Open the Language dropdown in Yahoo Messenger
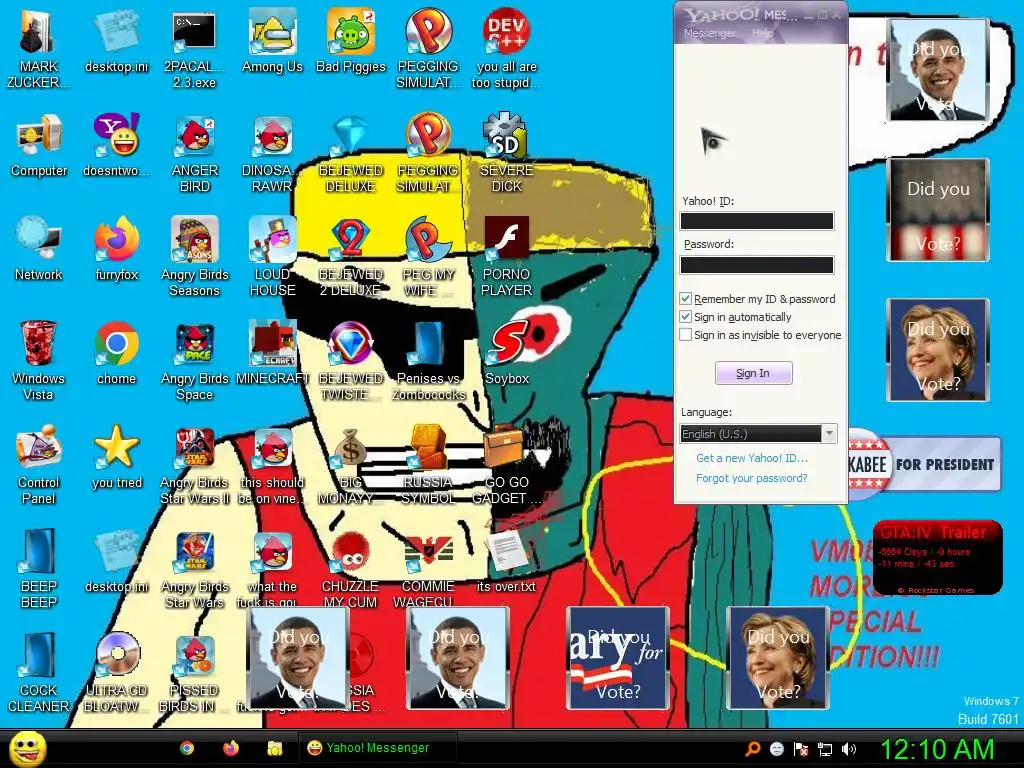 click(758, 434)
